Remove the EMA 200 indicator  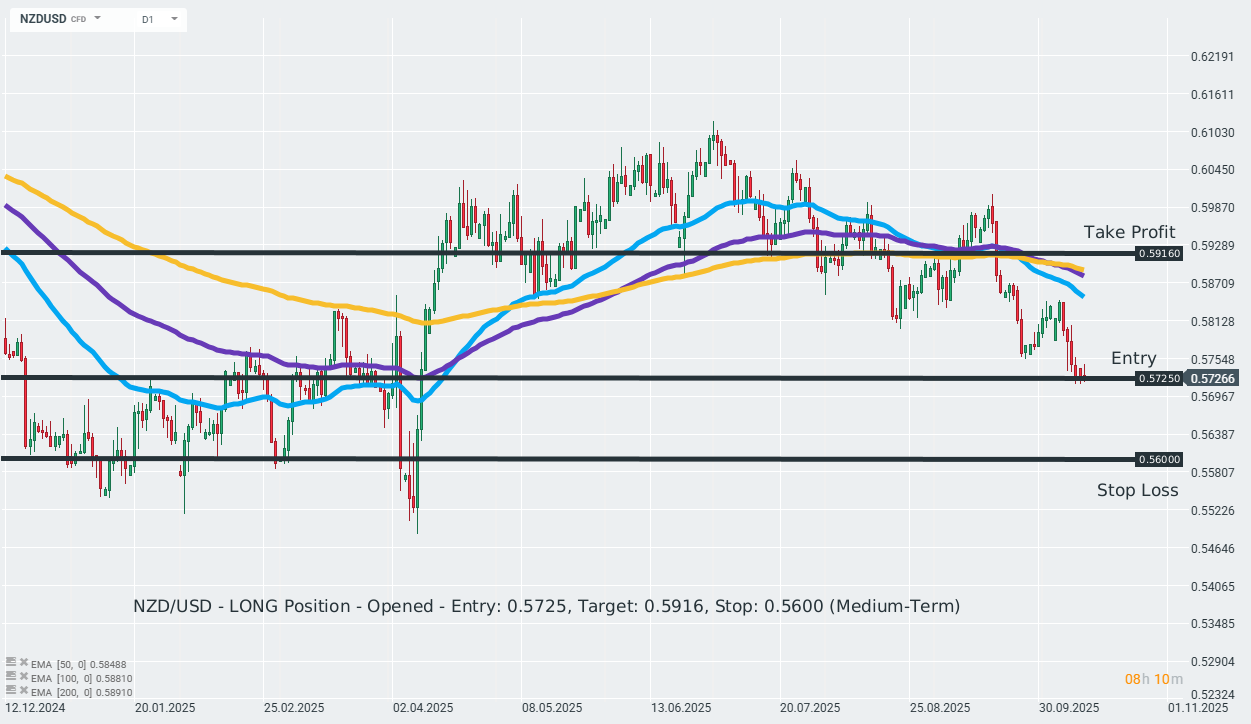(23, 691)
